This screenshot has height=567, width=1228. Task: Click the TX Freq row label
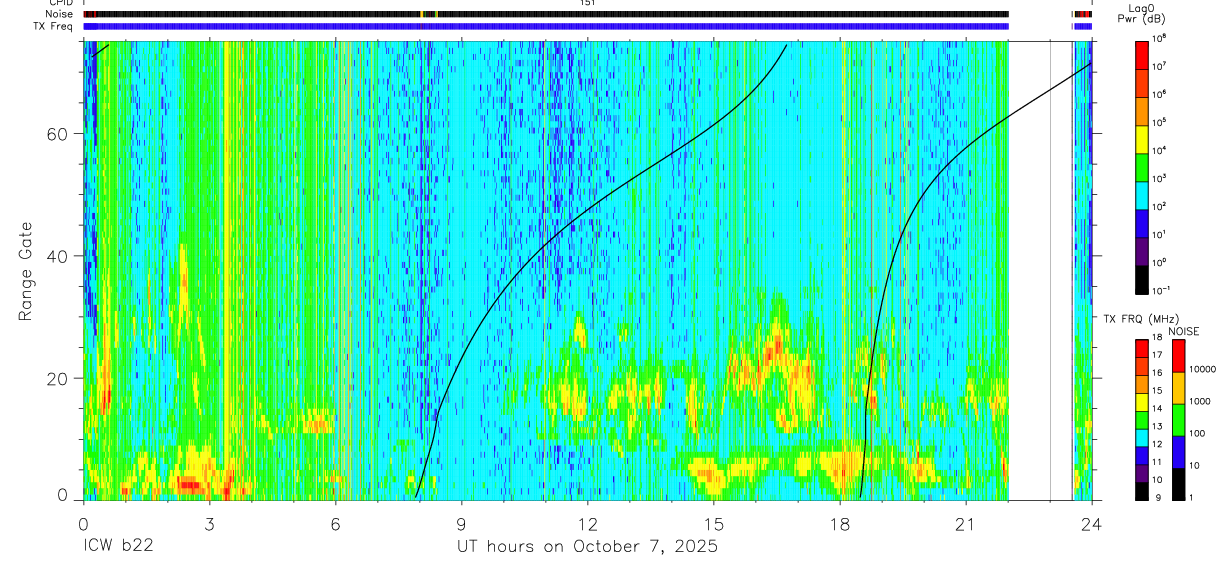tap(53, 26)
